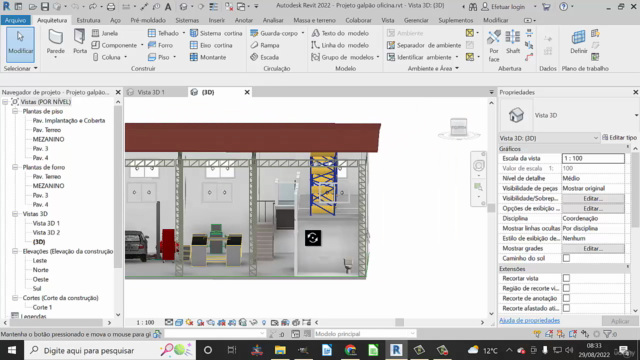
Task: Select the Escada stair tool
Action: (264, 57)
